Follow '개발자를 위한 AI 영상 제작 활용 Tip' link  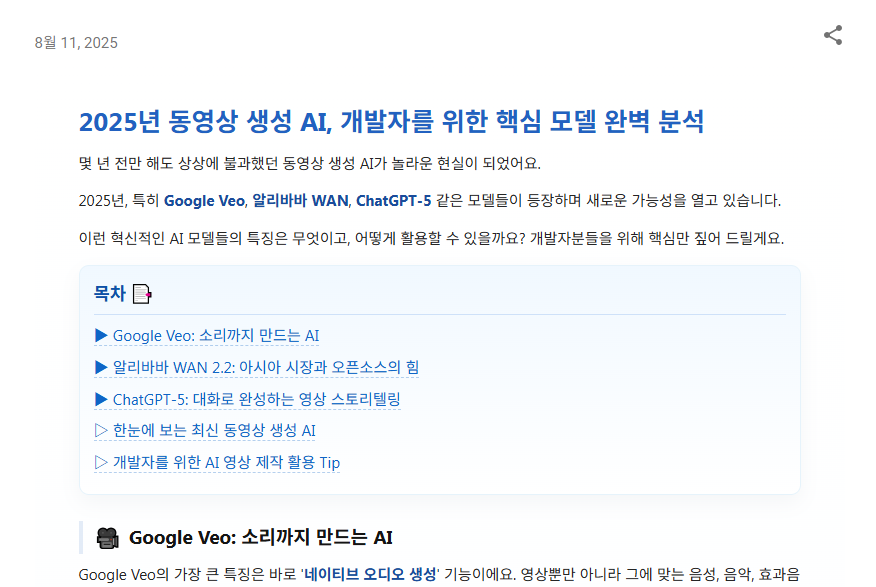point(226,462)
